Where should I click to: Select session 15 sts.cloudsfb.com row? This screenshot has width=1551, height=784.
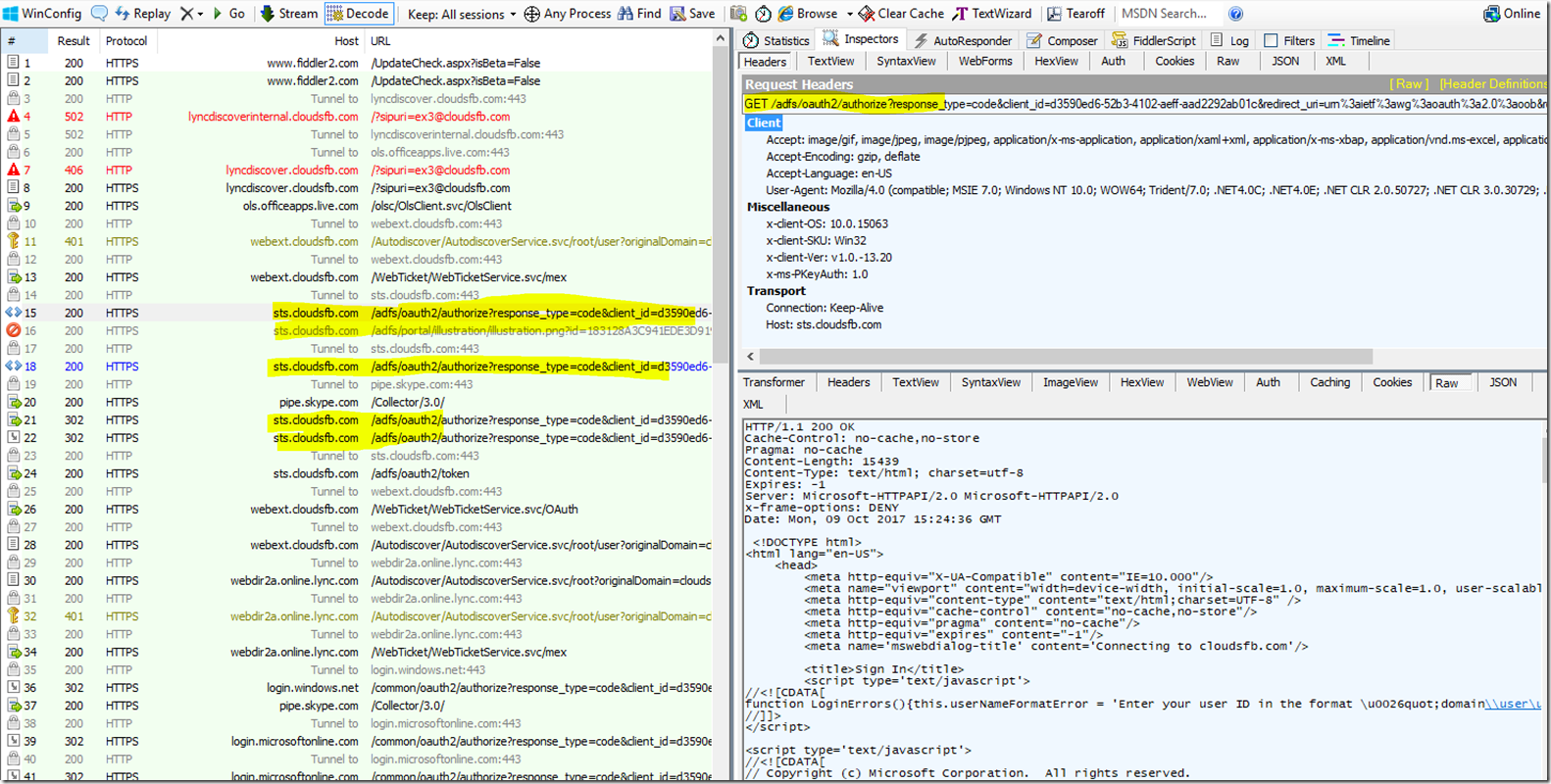pos(358,313)
